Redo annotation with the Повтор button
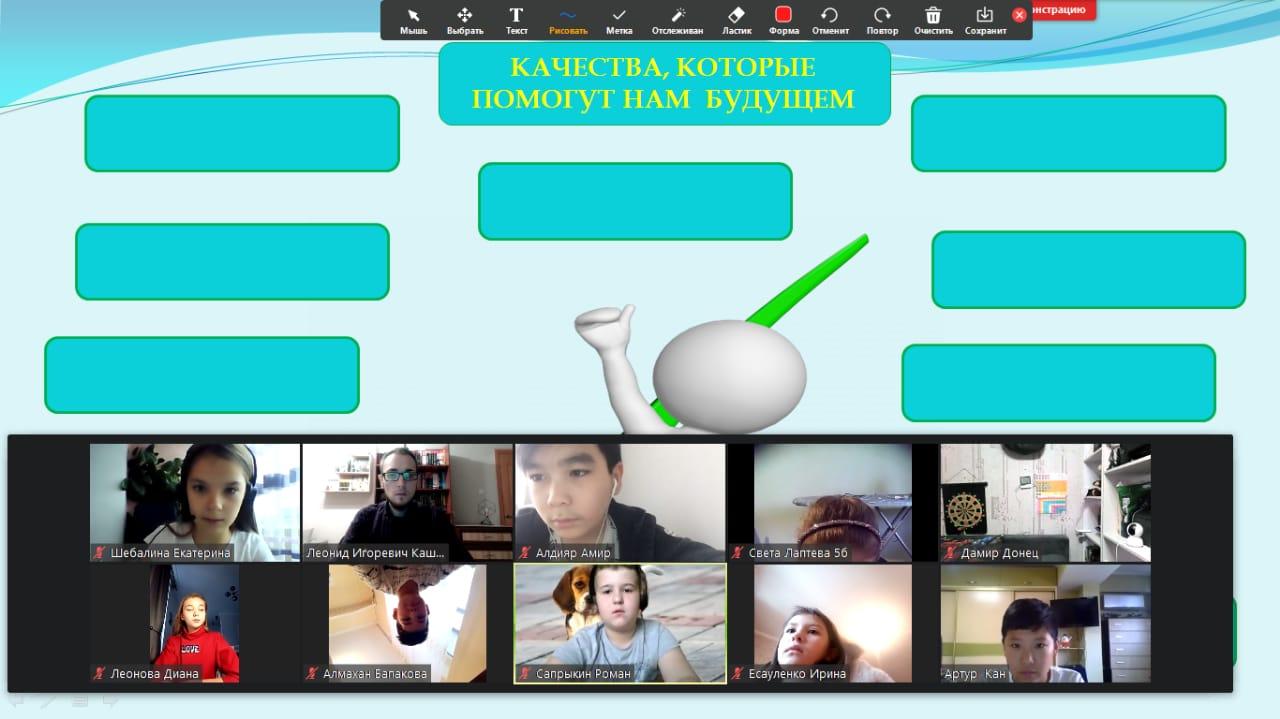Image resolution: width=1280 pixels, height=719 pixels. 882,19
